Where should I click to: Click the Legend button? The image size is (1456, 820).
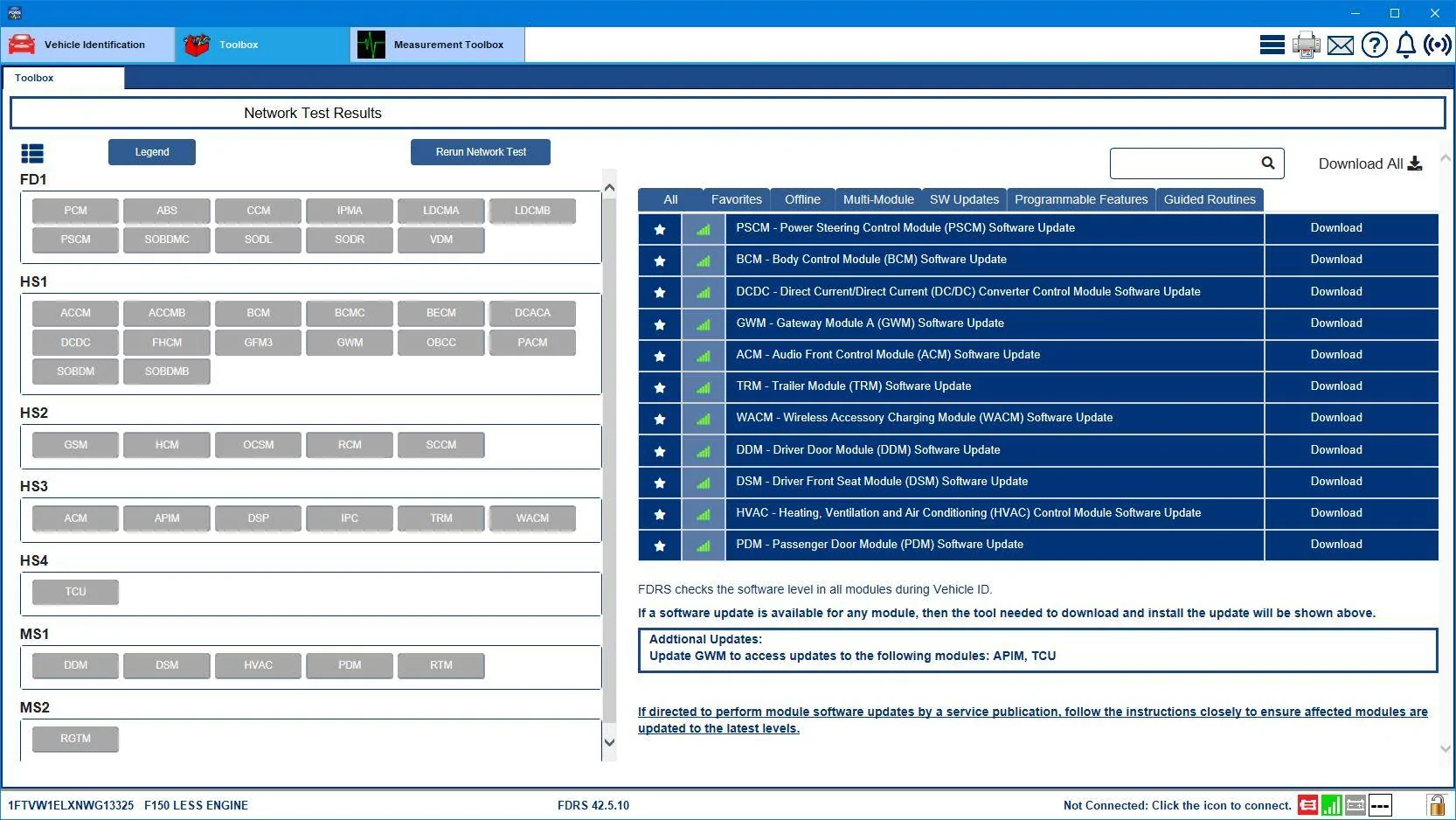point(152,152)
